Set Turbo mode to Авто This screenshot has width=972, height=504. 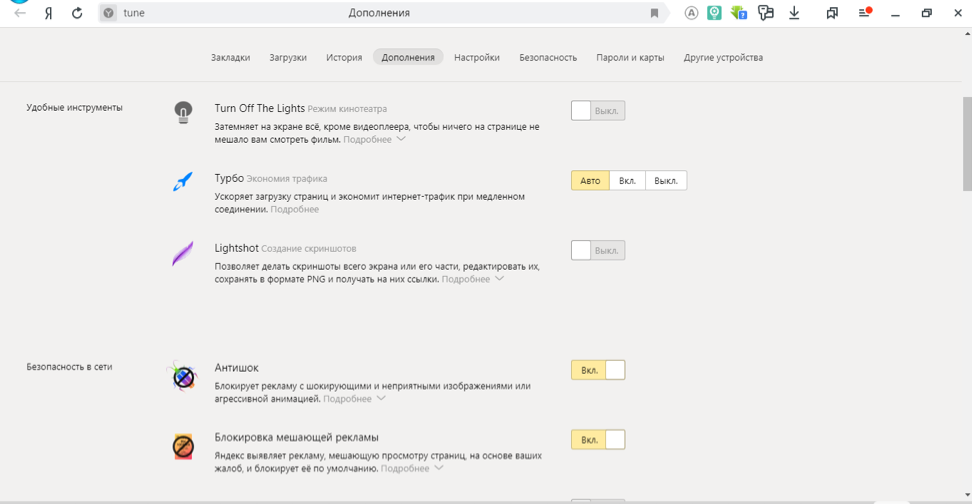[590, 181]
